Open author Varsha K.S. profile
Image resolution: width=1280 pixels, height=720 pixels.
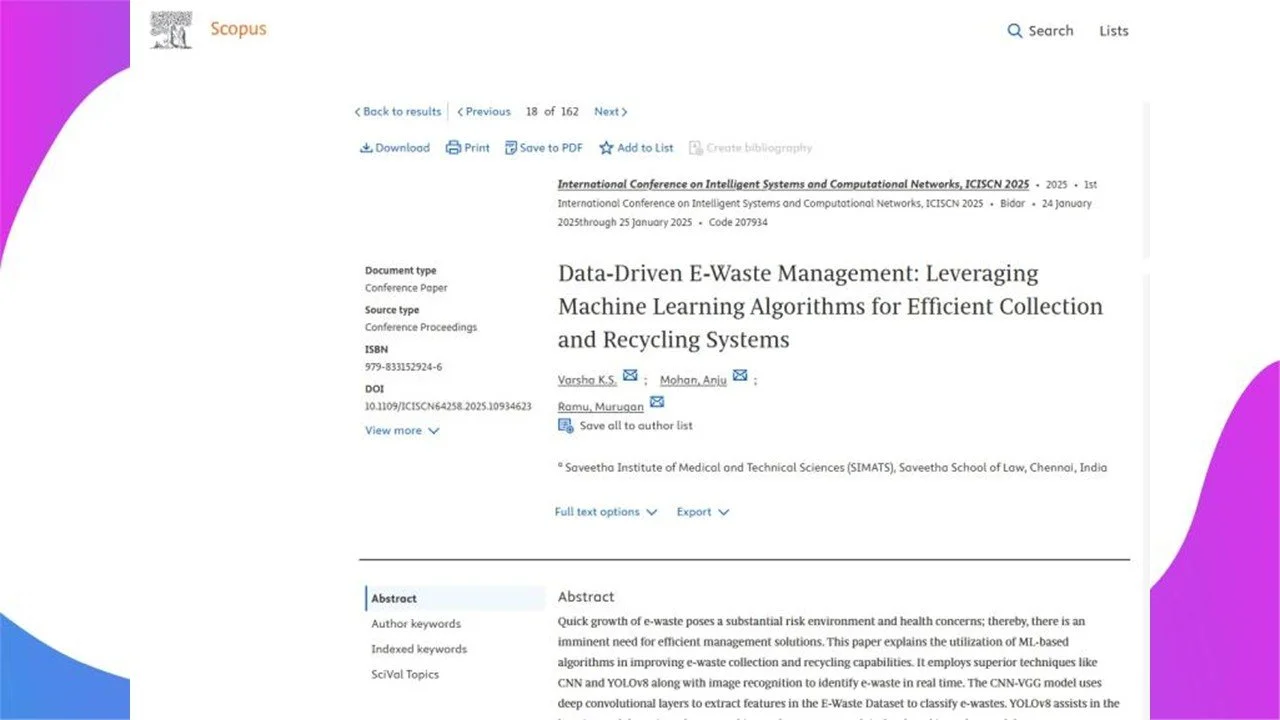point(587,381)
